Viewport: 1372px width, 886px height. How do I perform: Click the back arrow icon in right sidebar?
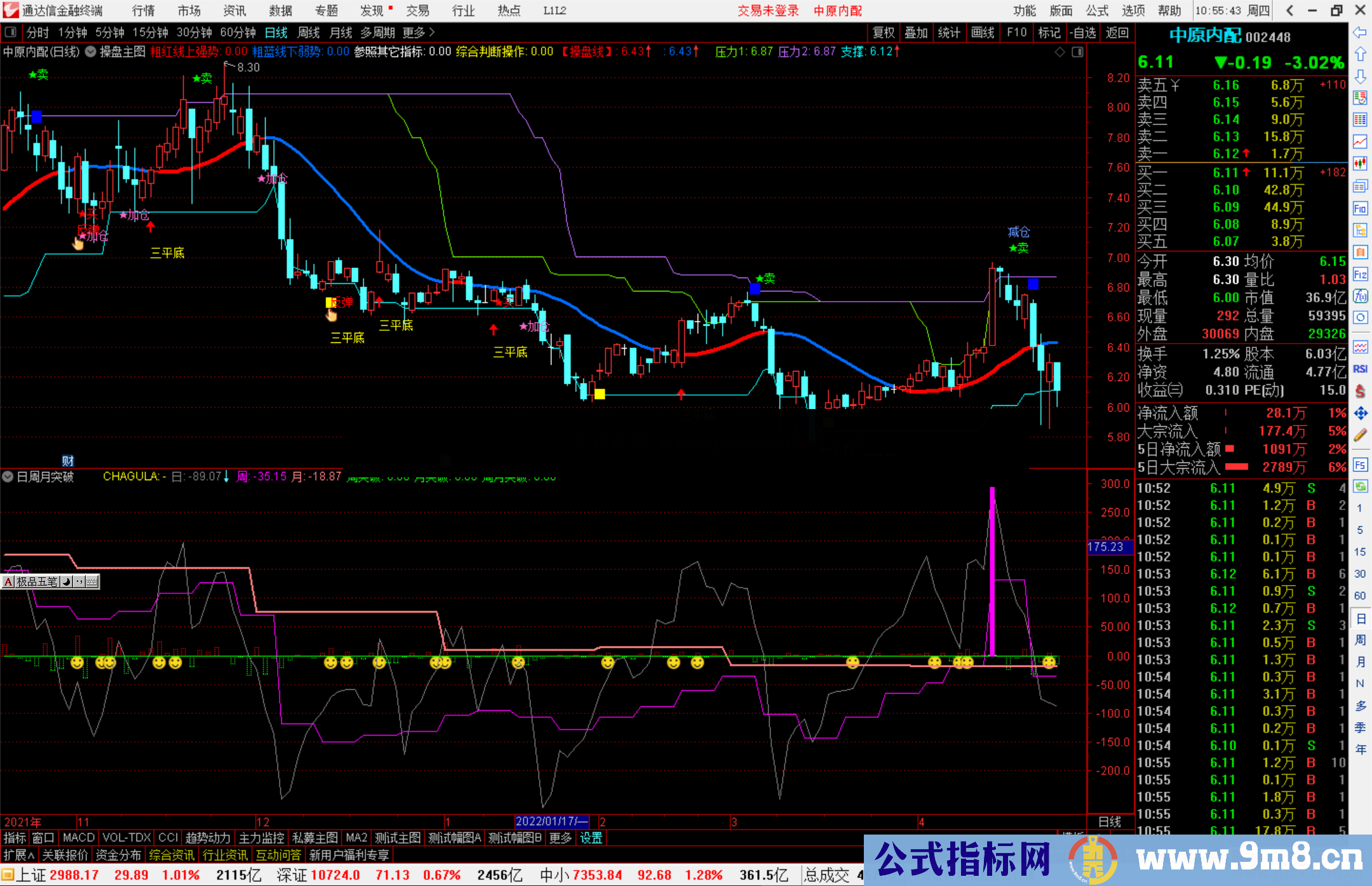(1360, 32)
